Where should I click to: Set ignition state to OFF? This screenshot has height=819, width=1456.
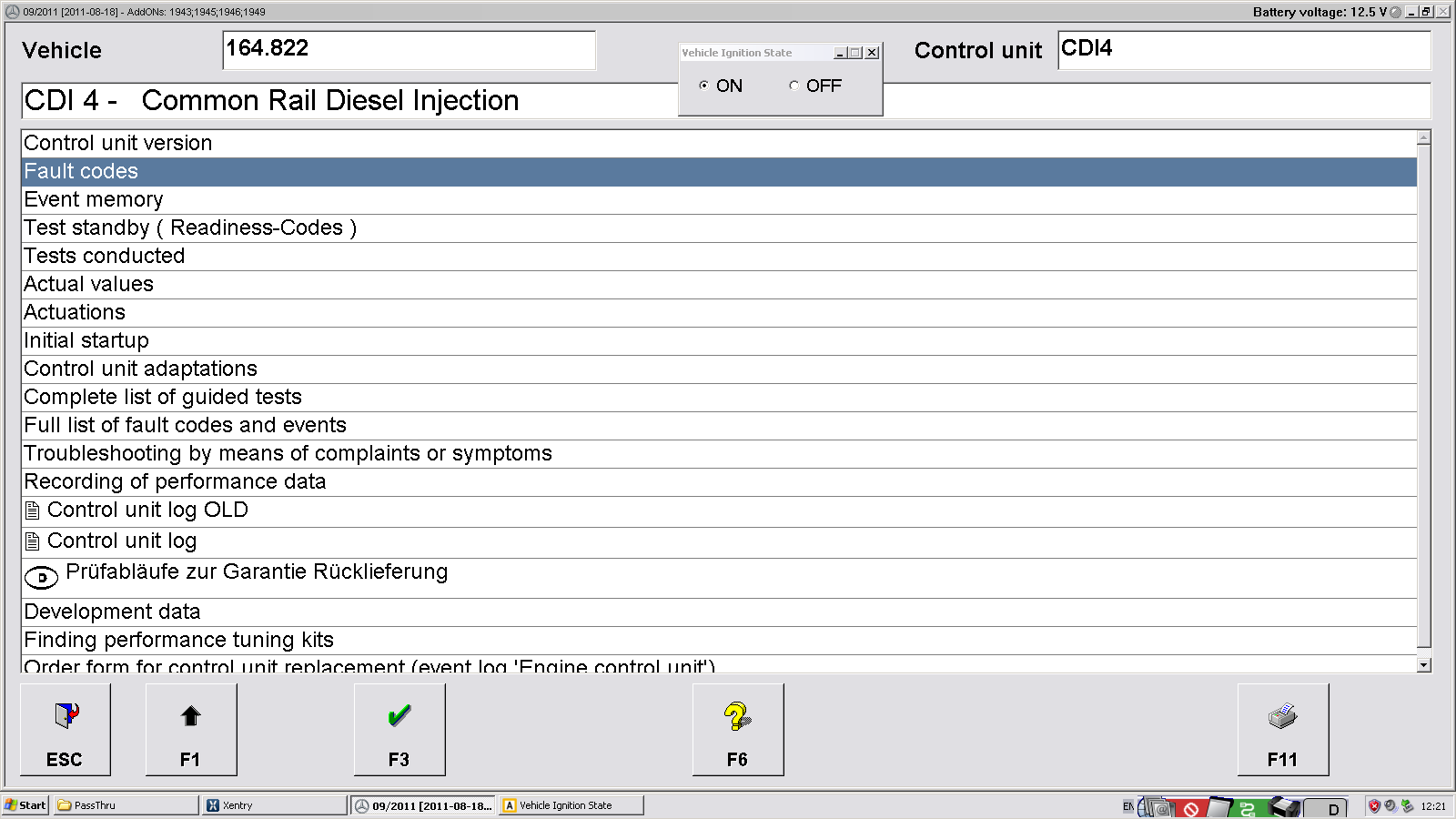tap(794, 86)
